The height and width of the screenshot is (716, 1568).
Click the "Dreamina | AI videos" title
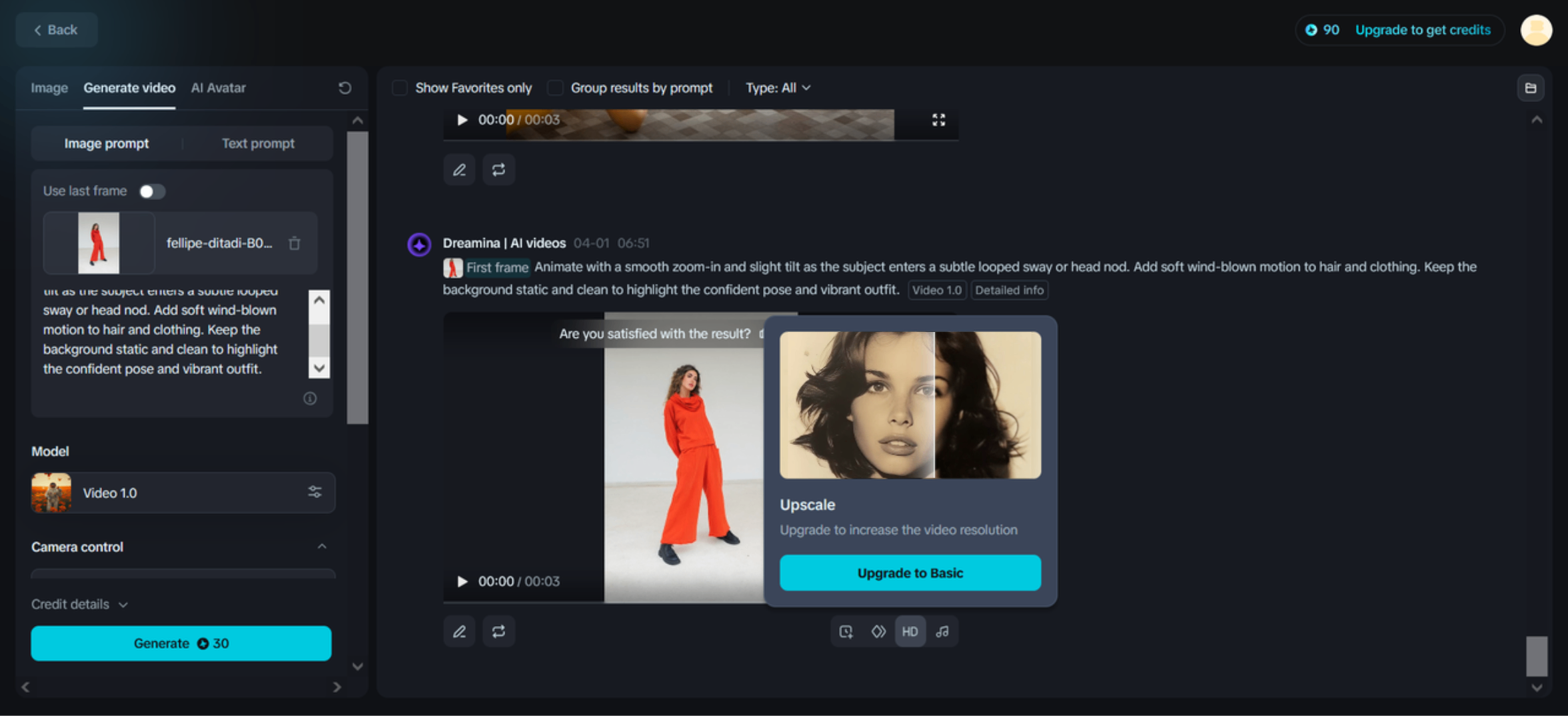click(504, 243)
